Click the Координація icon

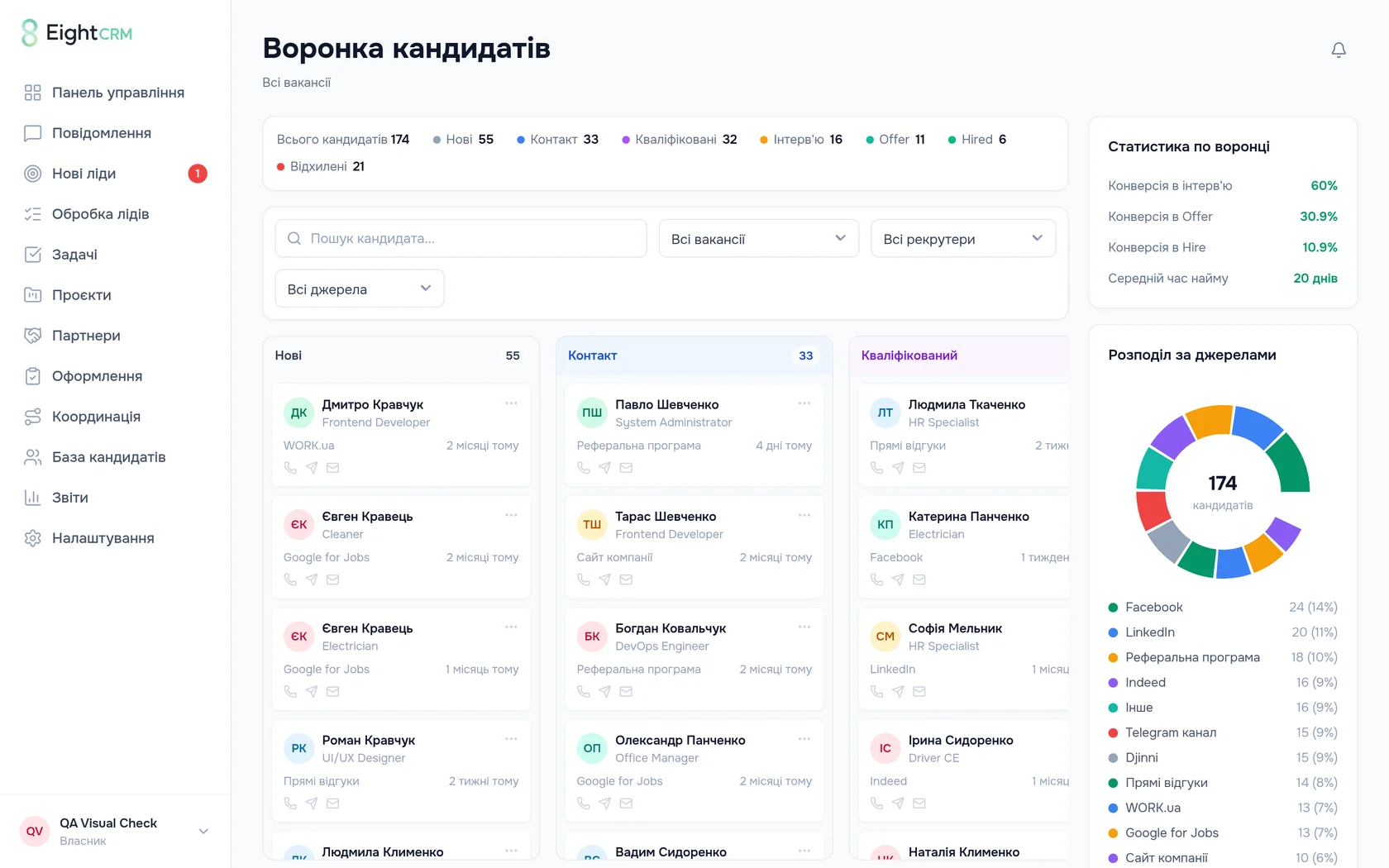click(x=33, y=417)
